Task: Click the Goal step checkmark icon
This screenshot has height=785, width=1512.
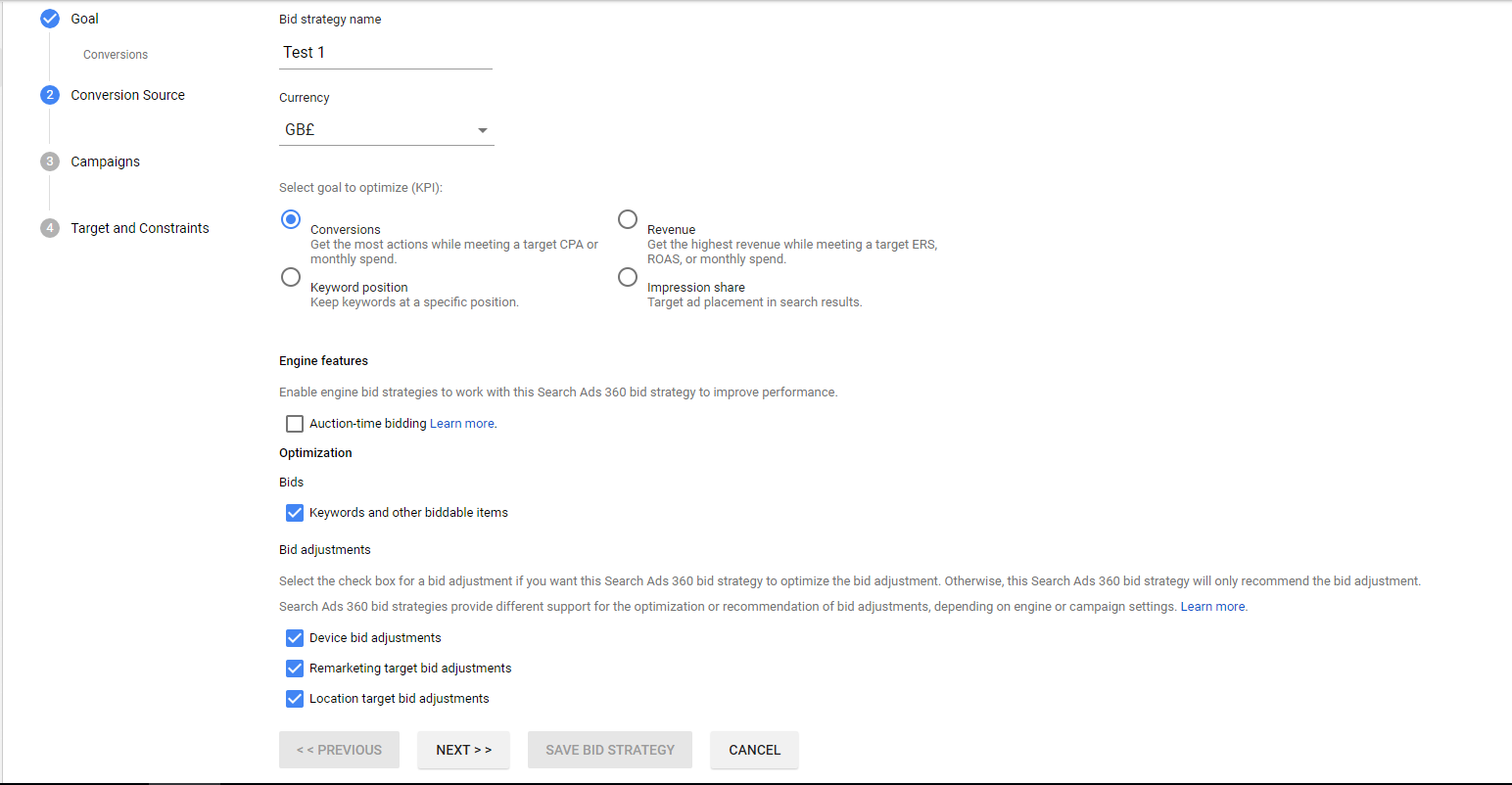Action: coord(50,19)
